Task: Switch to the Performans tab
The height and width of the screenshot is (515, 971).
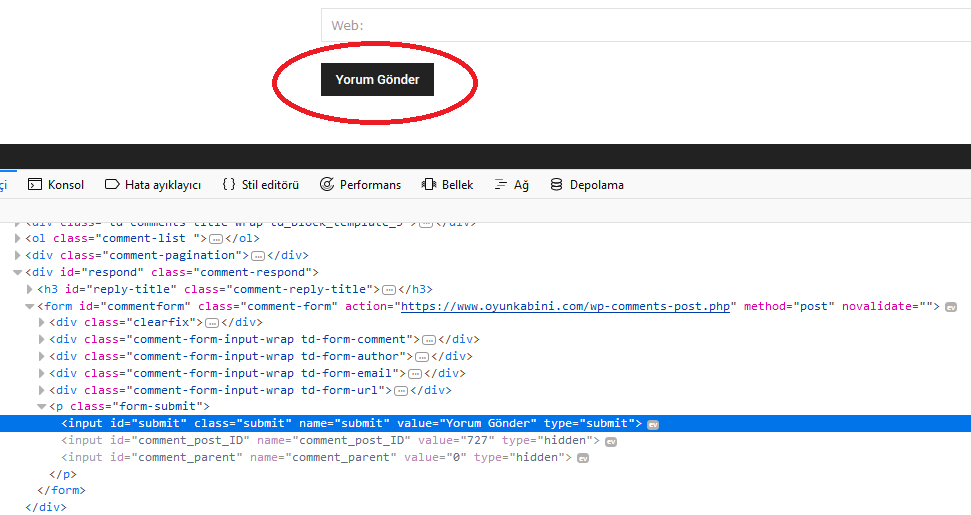Action: click(x=360, y=184)
